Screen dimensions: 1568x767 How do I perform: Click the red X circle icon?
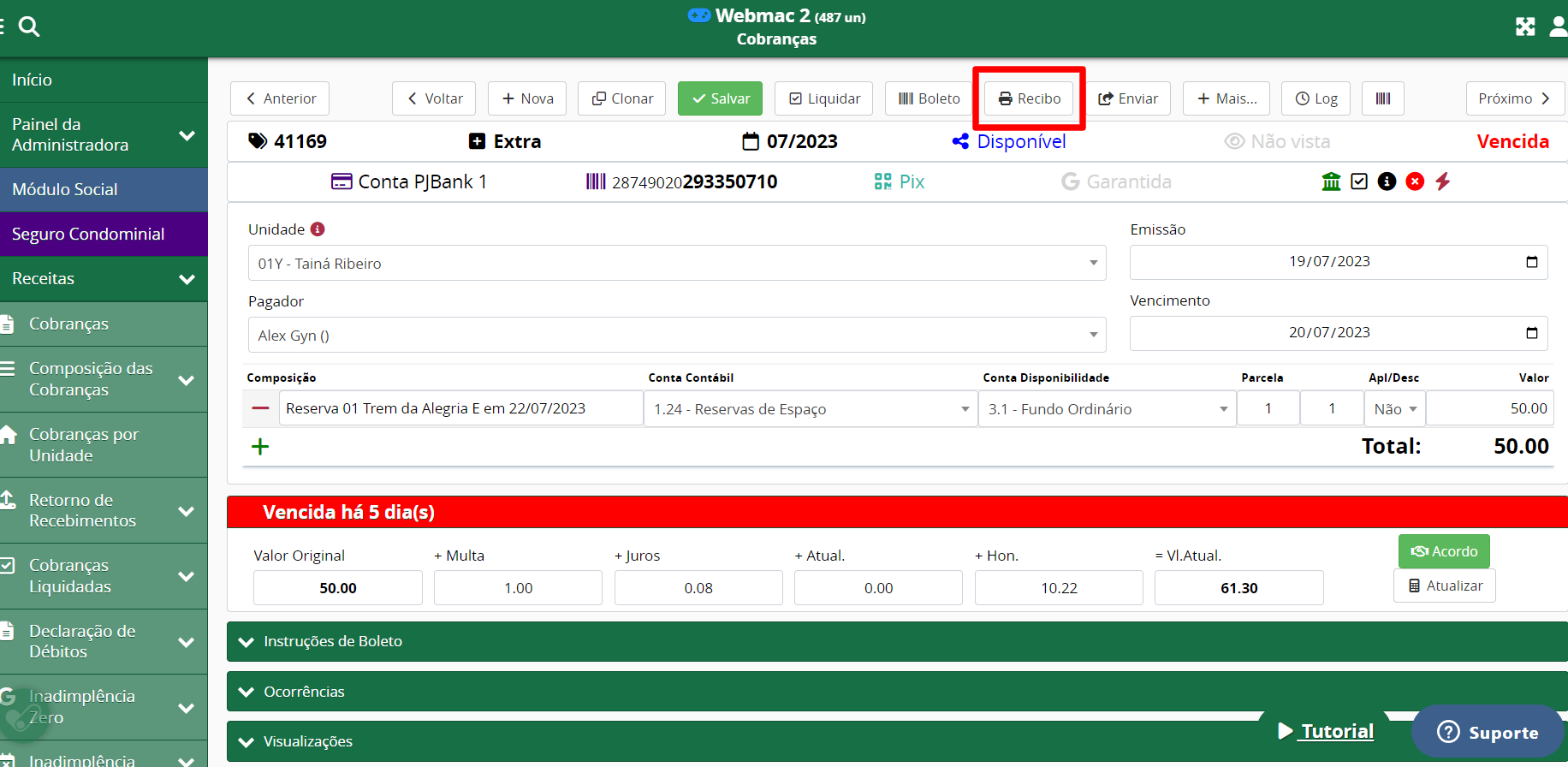point(1415,181)
